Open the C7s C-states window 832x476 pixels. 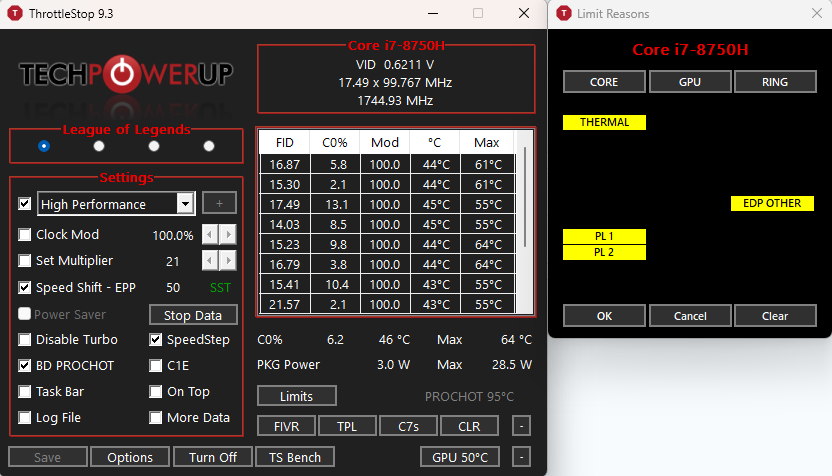[x=409, y=426]
